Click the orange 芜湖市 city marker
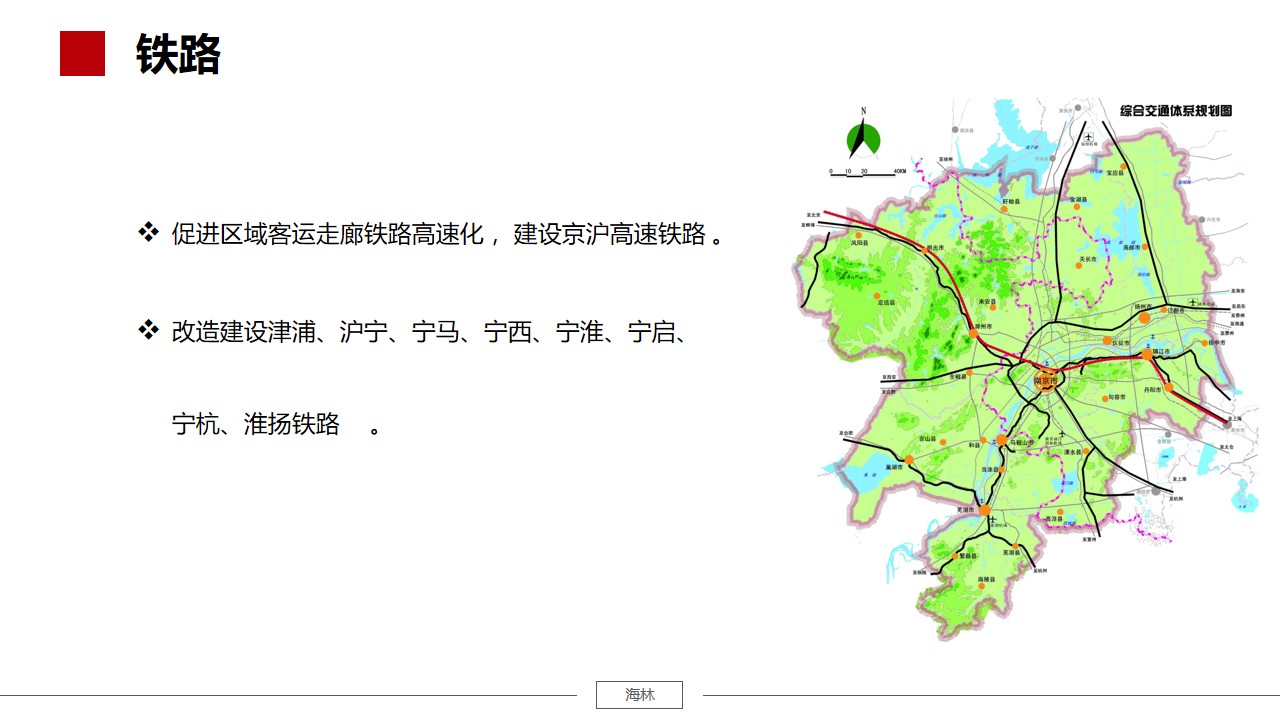1280x720 pixels. click(x=984, y=510)
